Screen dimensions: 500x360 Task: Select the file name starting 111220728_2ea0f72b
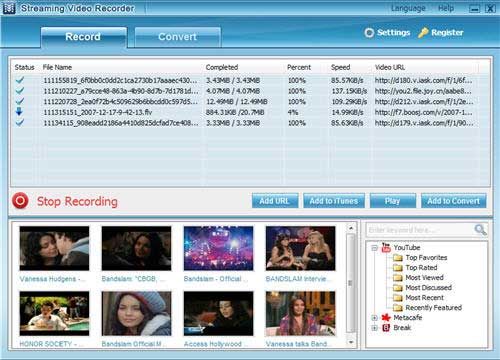point(121,102)
